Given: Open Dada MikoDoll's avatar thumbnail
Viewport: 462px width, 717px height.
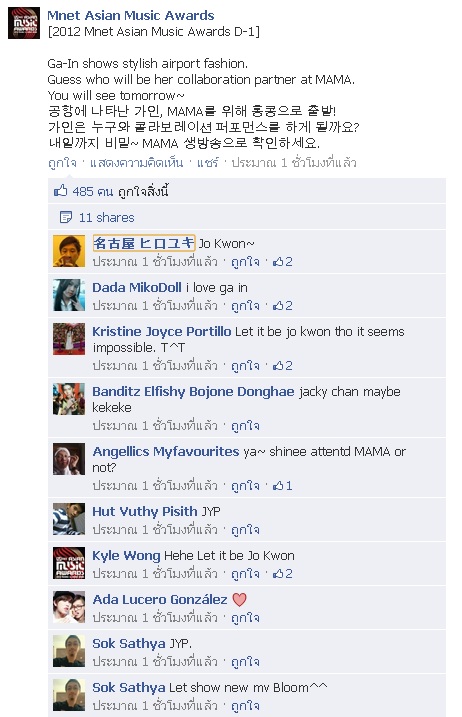Looking at the screenshot, I should [69, 295].
